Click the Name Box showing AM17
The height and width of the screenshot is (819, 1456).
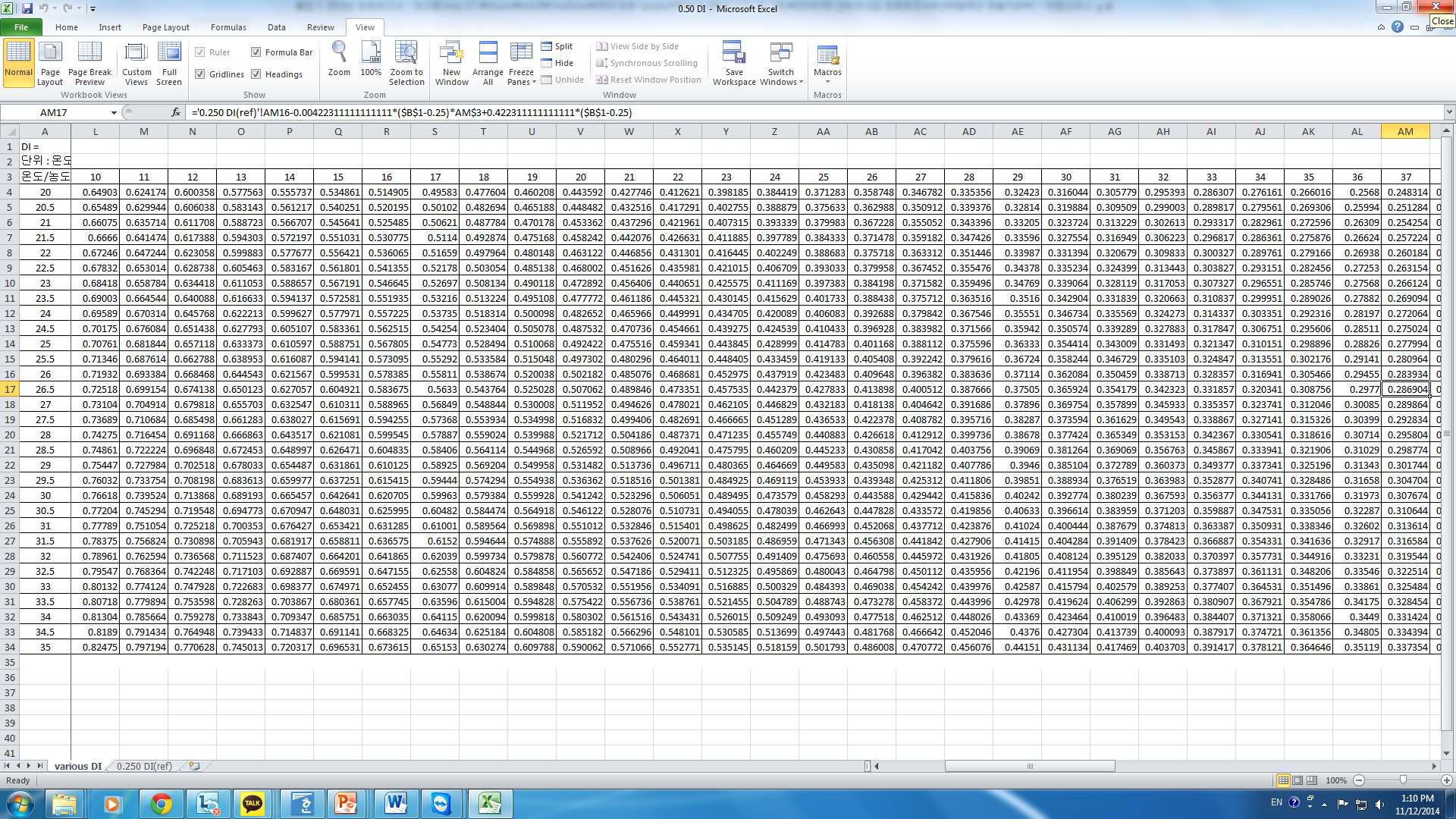click(x=55, y=112)
